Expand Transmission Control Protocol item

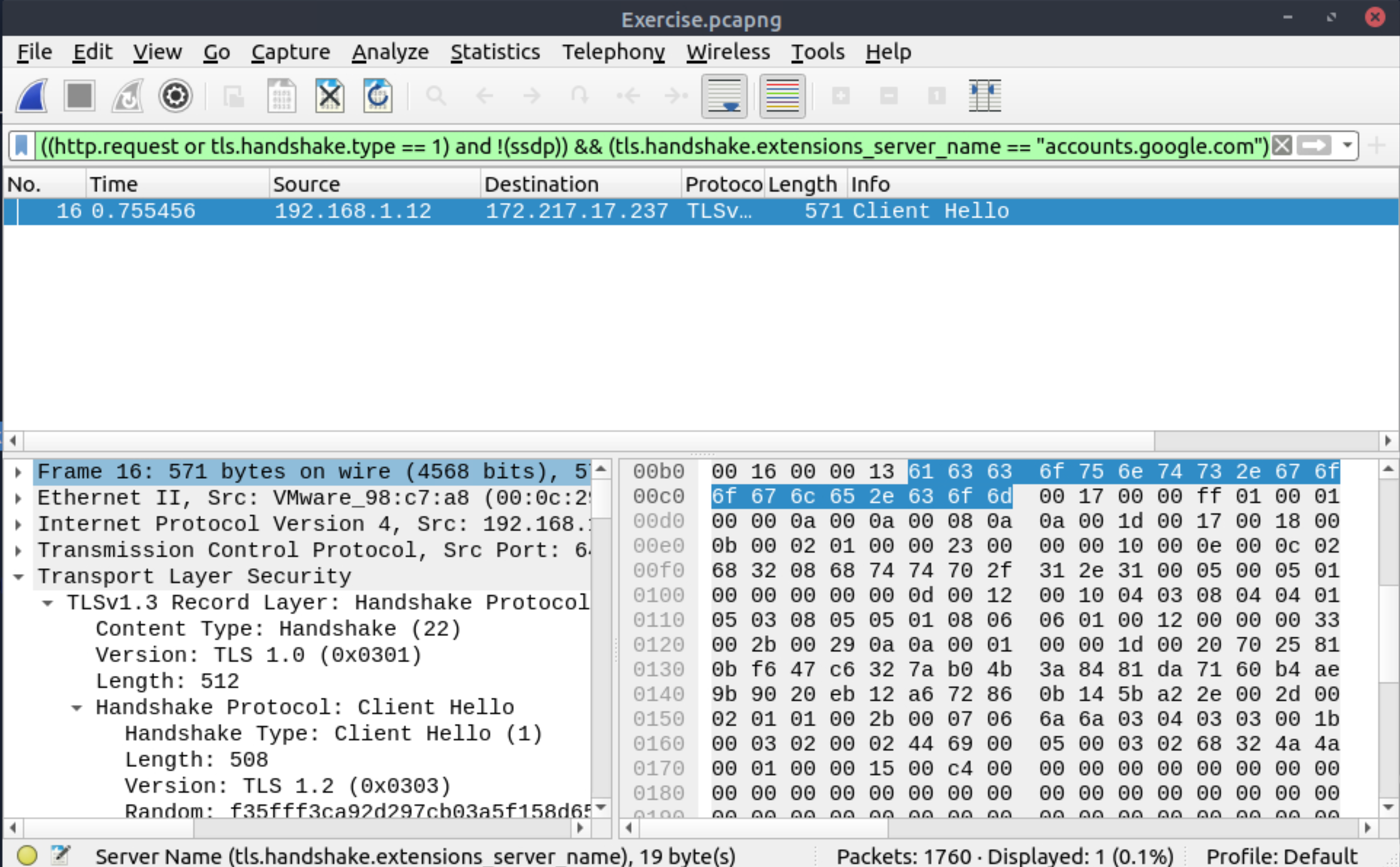click(18, 551)
